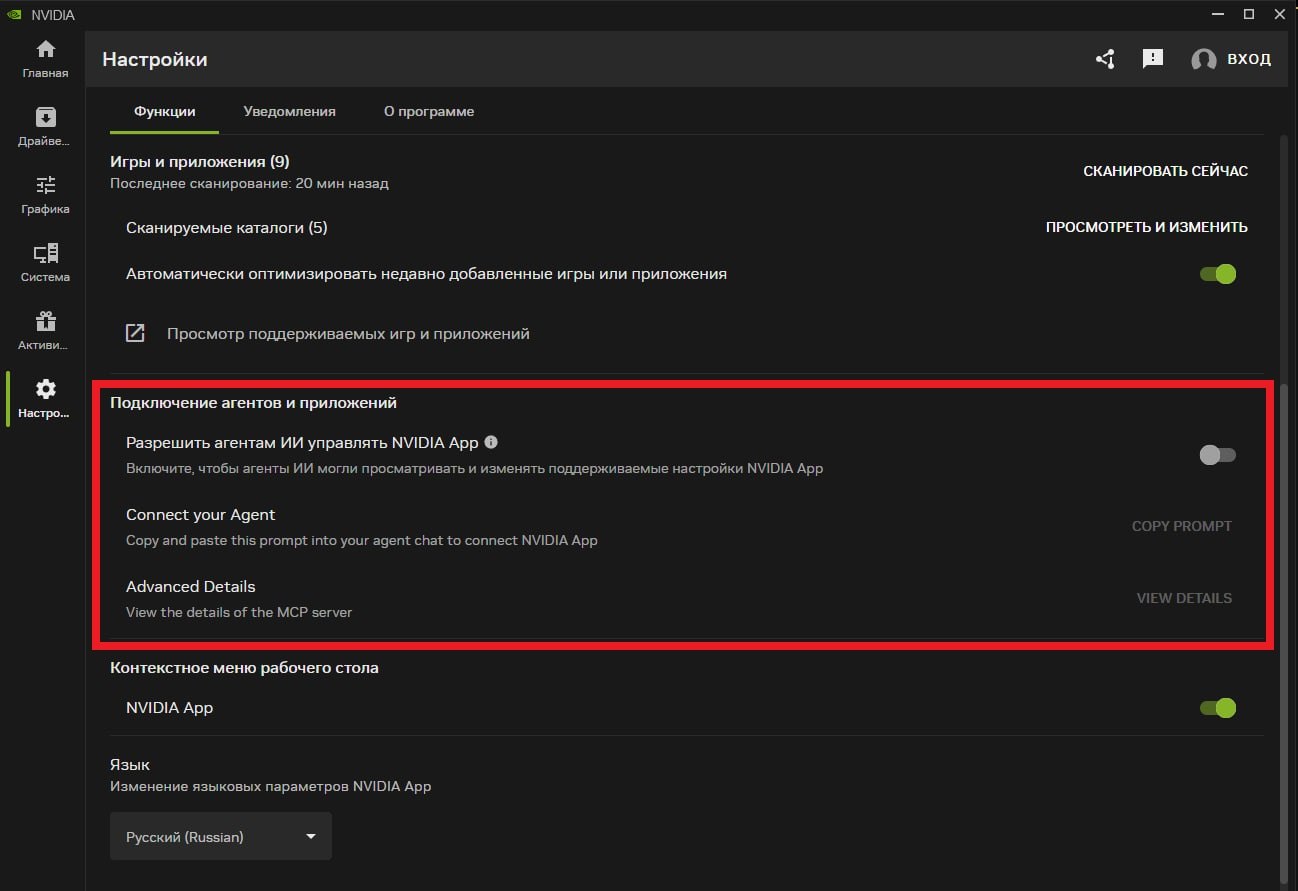
Task: Enable AI agents to control NVIDIA App
Action: (1218, 455)
